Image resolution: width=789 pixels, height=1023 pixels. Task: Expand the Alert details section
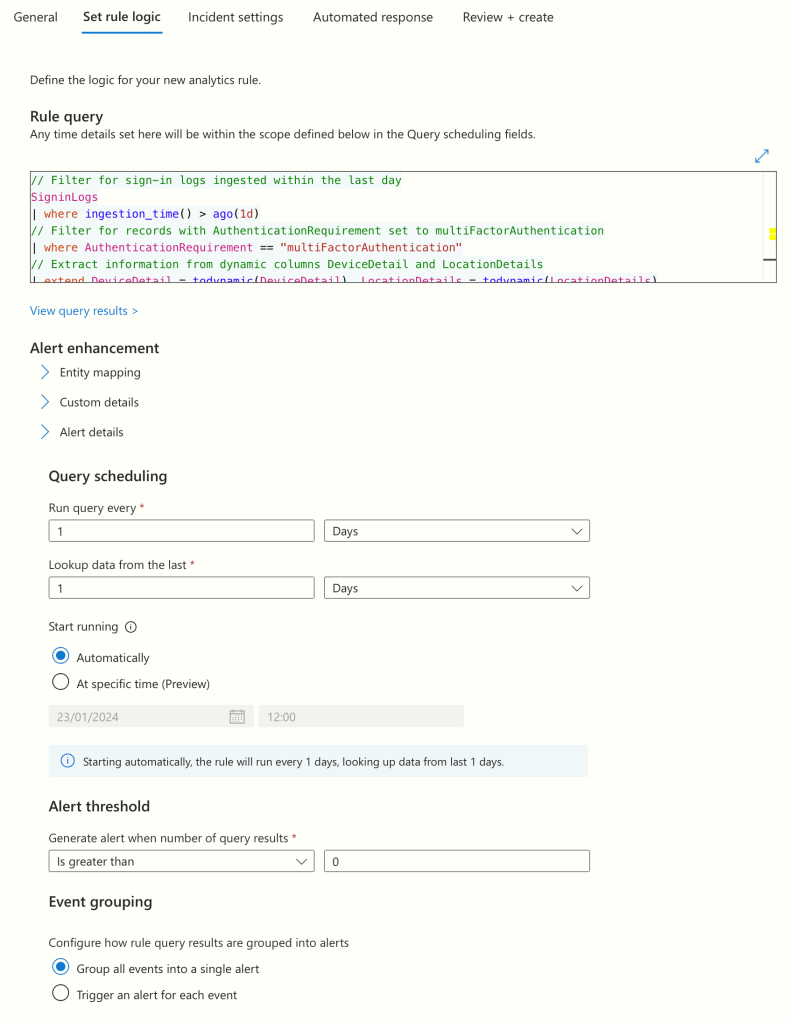pyautogui.click(x=45, y=432)
